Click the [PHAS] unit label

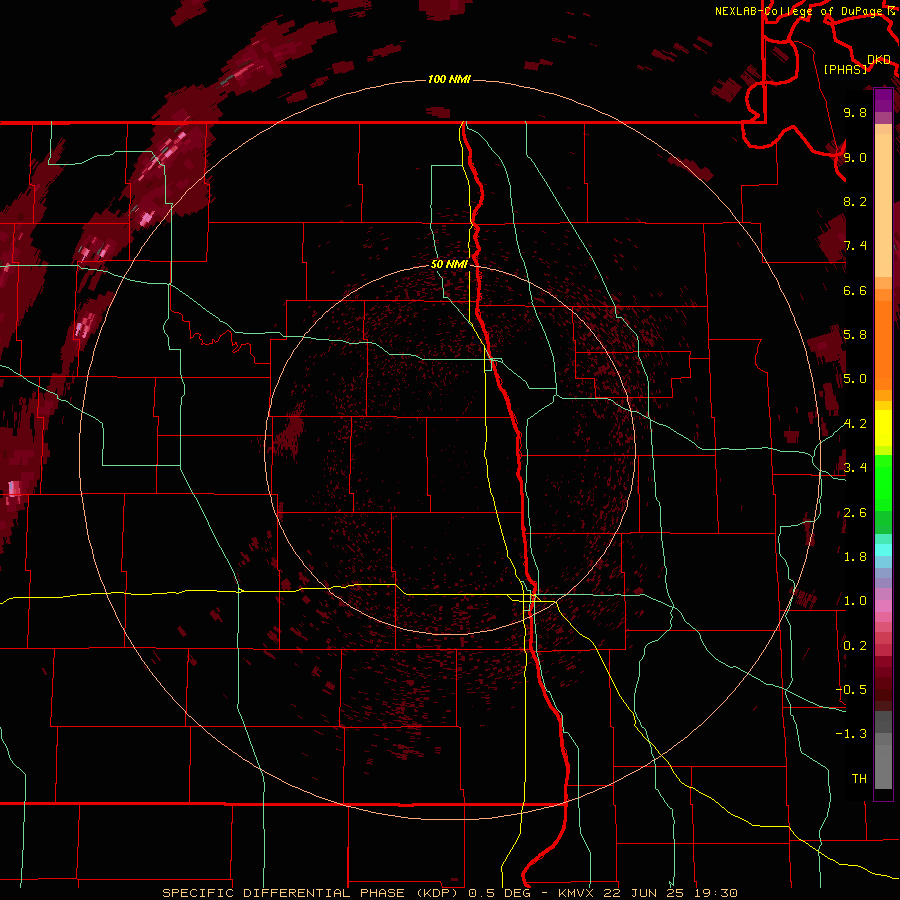[845, 69]
